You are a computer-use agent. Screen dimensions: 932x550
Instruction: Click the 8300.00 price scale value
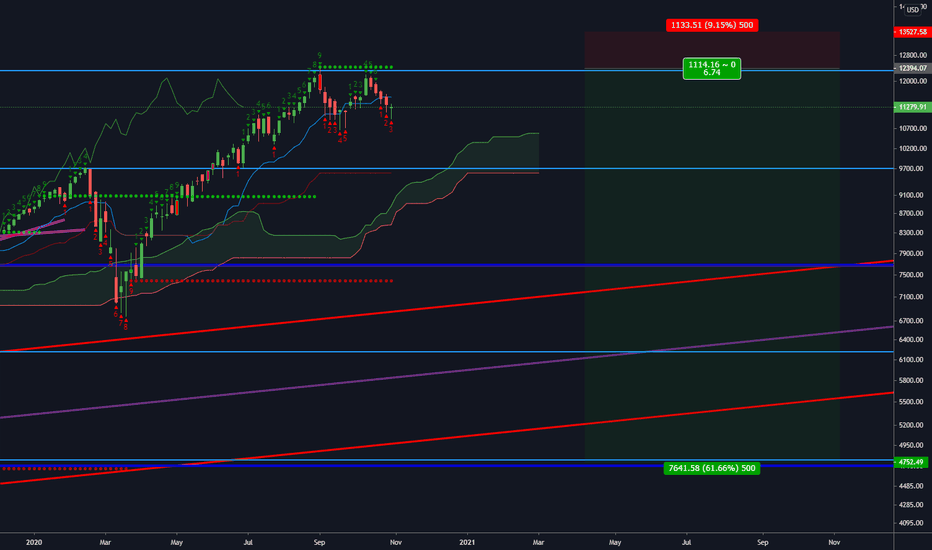click(912, 232)
